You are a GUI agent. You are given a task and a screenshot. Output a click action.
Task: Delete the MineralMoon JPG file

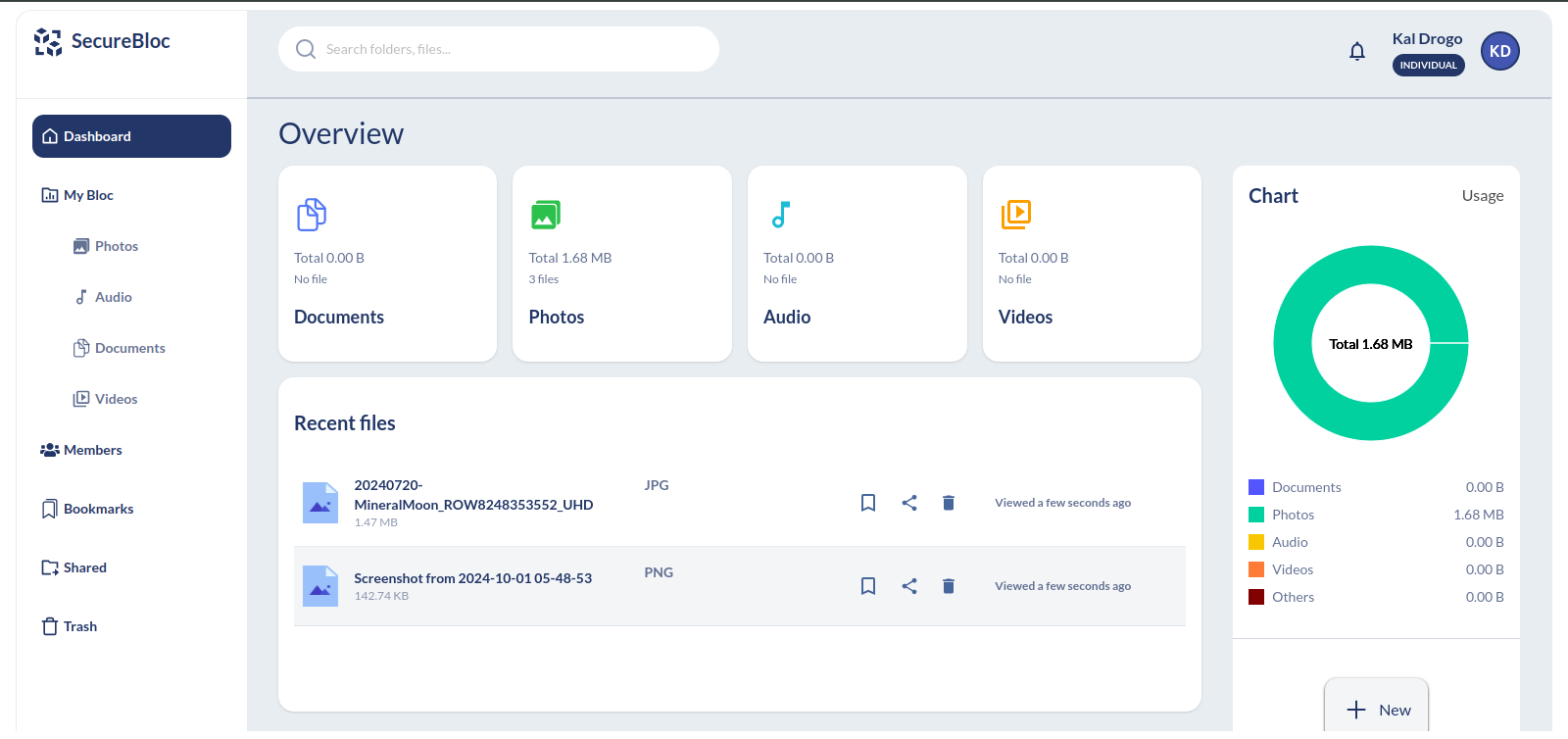pyautogui.click(x=948, y=503)
